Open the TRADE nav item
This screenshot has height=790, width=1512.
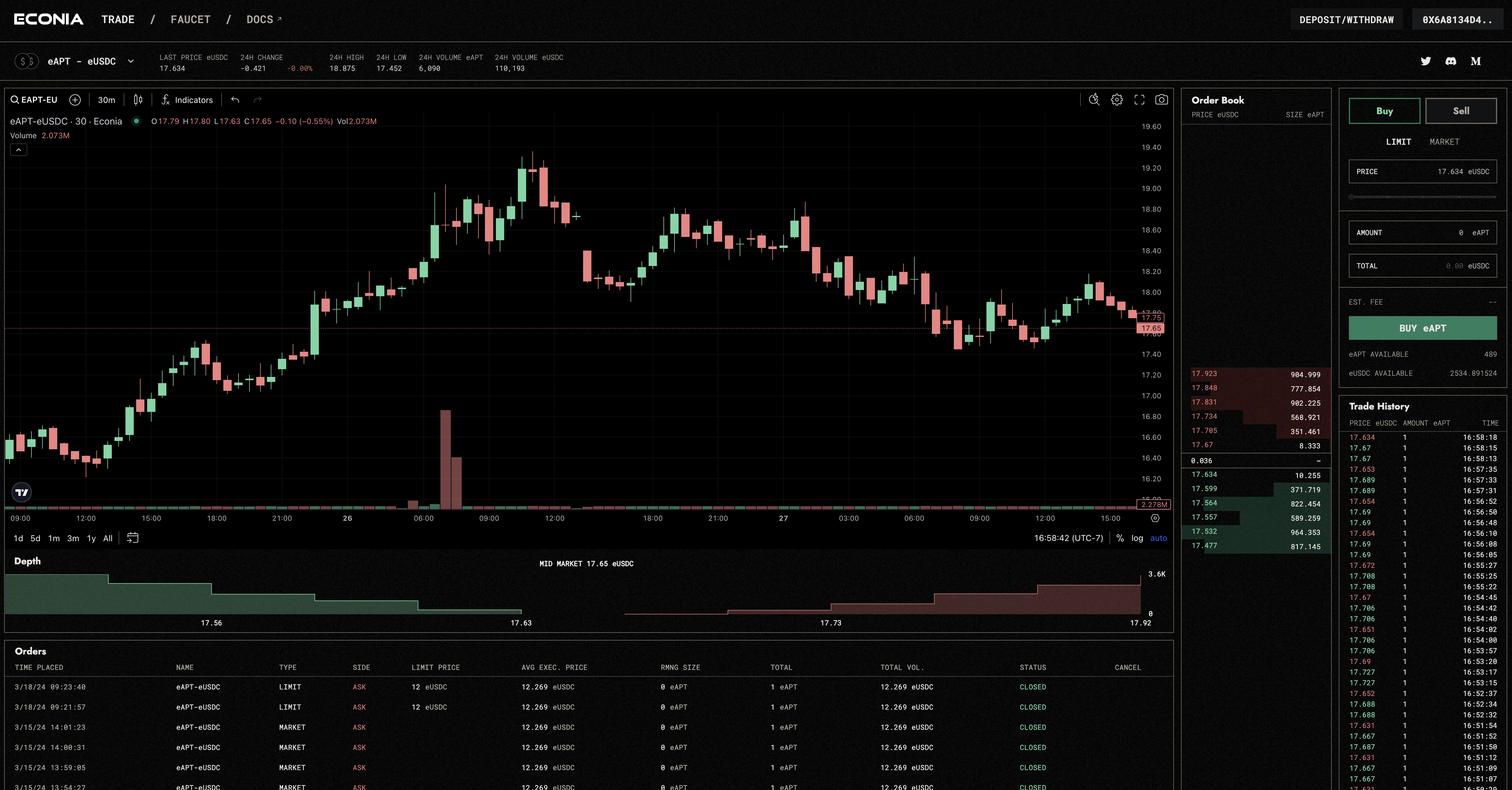point(118,19)
